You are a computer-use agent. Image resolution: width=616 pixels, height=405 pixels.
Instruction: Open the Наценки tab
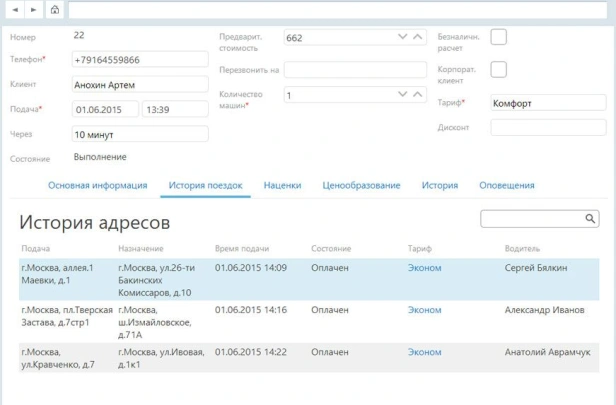282,185
